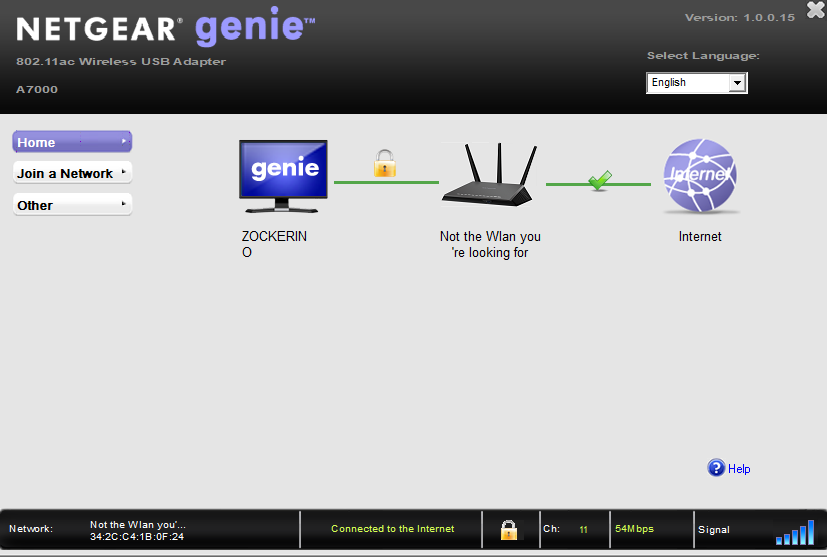Image resolution: width=827 pixels, height=557 pixels.
Task: Open the Help link
Action: [x=739, y=468]
